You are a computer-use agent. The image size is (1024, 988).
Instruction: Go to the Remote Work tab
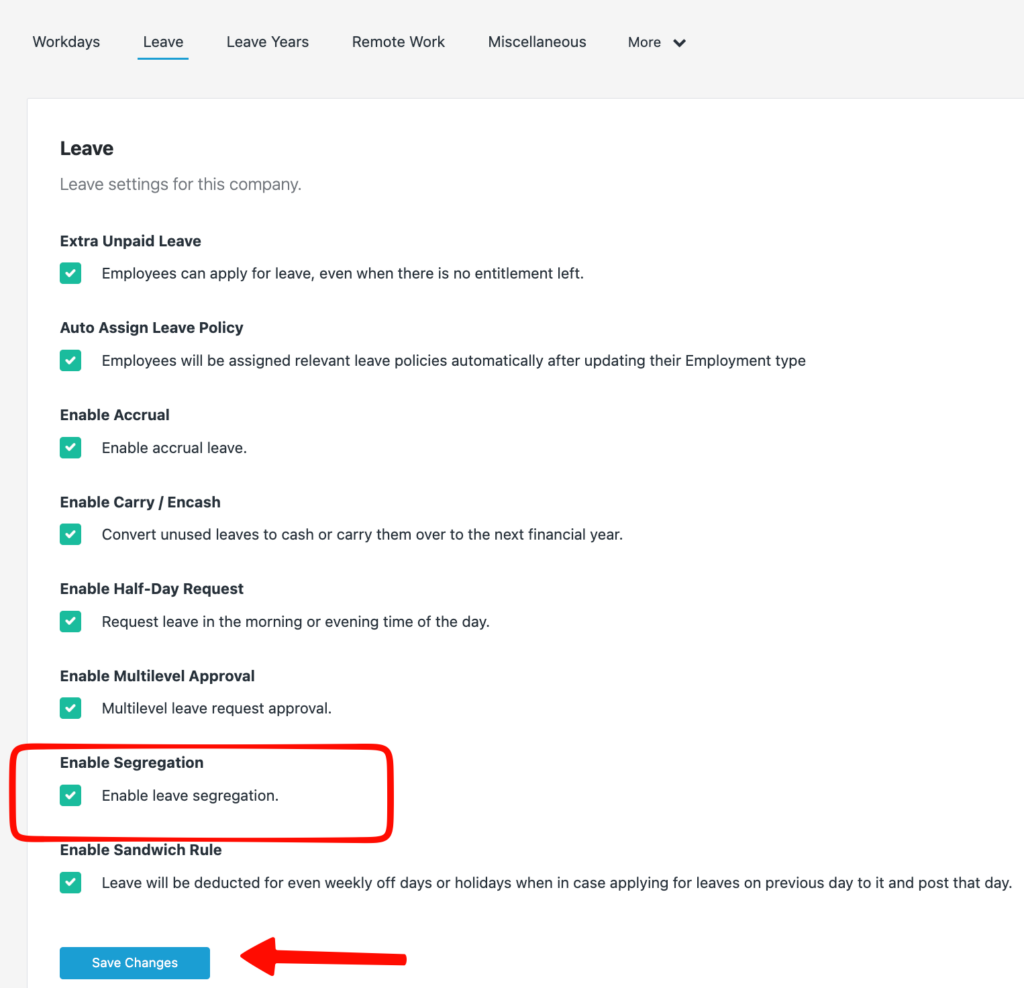[x=398, y=42]
